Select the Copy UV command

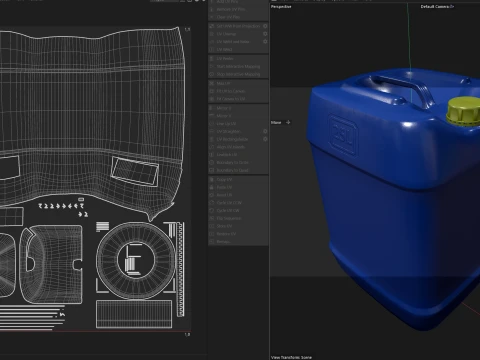pos(238,179)
